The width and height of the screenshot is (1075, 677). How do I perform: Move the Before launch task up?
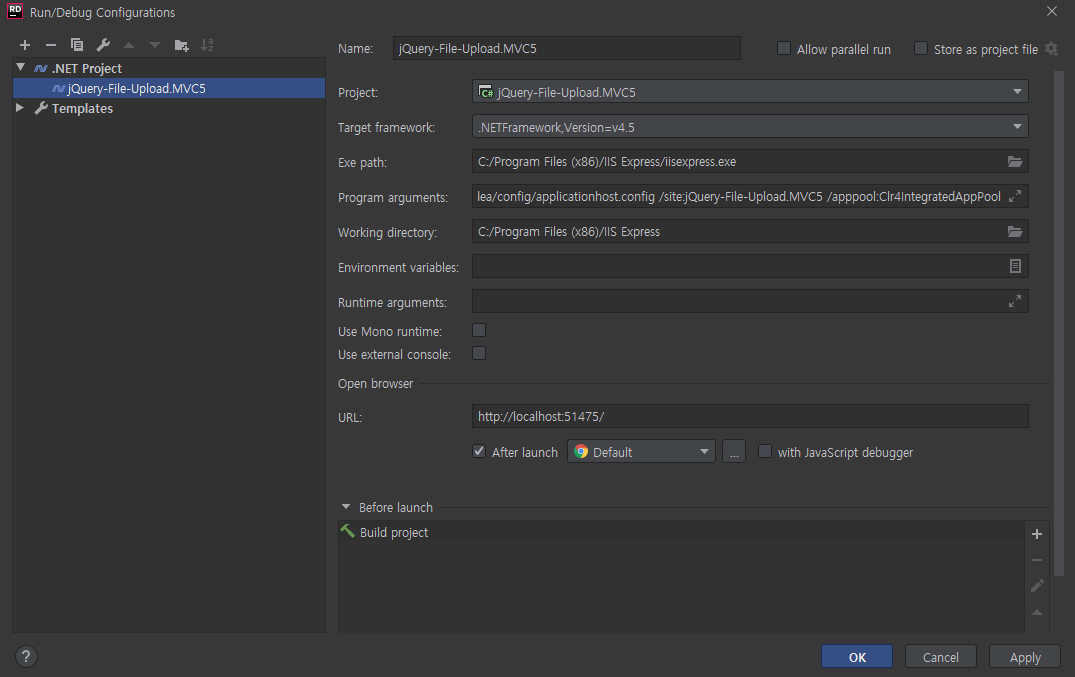click(x=1037, y=612)
